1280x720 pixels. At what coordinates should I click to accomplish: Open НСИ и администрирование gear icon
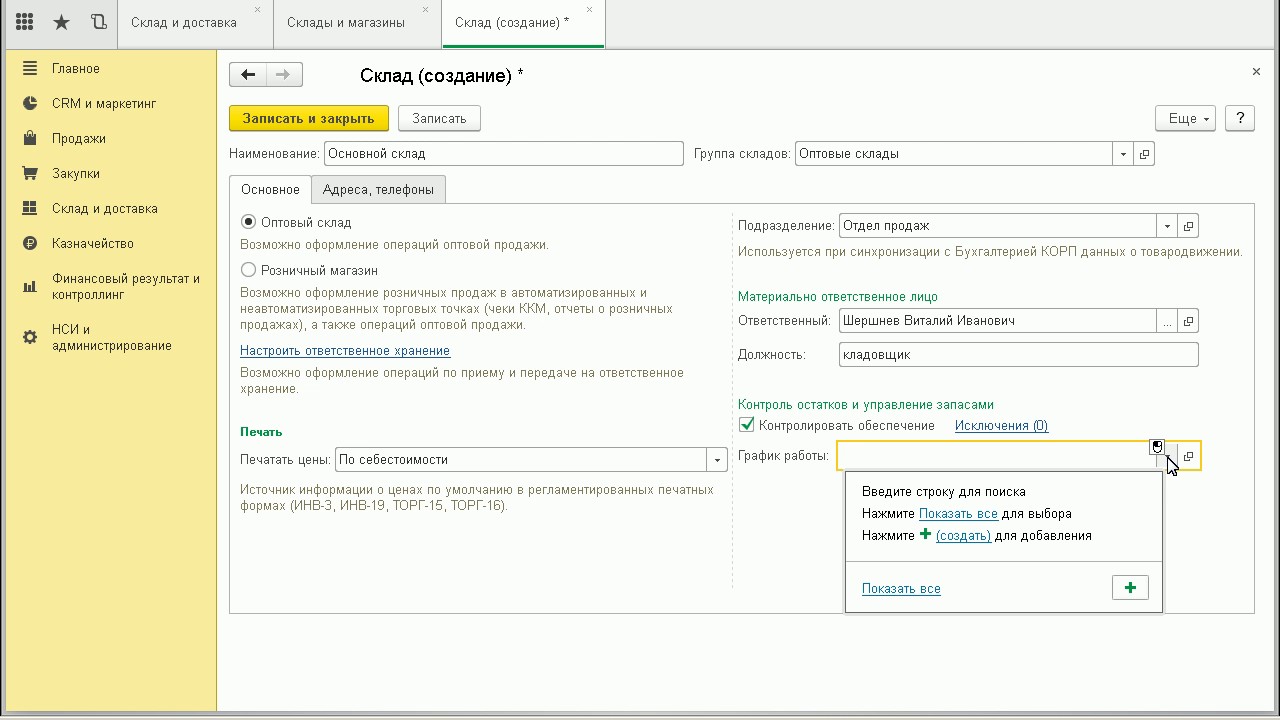[x=30, y=337]
